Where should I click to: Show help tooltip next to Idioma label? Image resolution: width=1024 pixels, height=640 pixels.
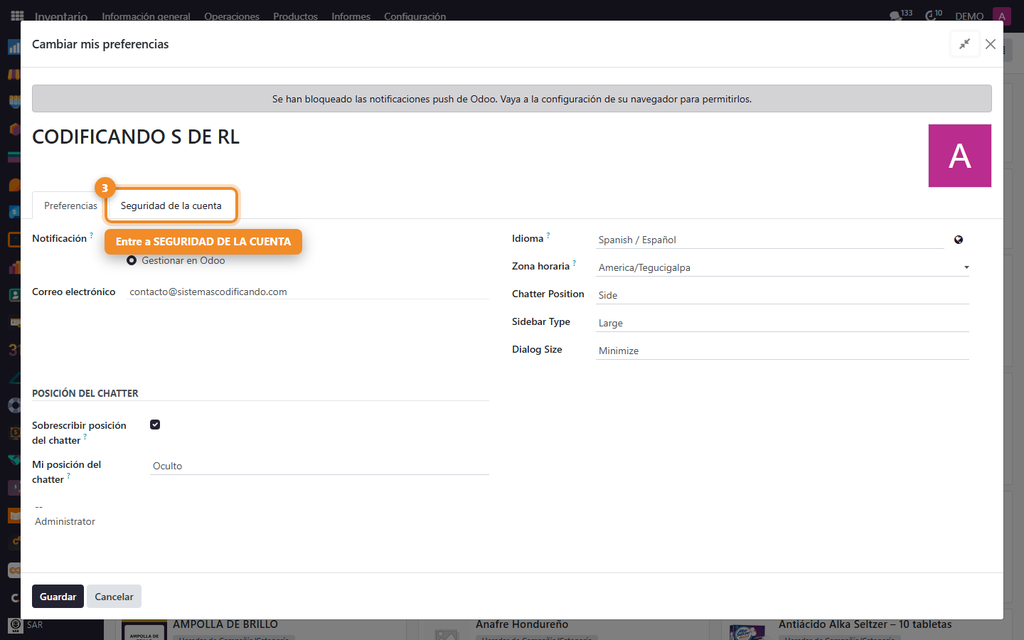[x=548, y=235]
